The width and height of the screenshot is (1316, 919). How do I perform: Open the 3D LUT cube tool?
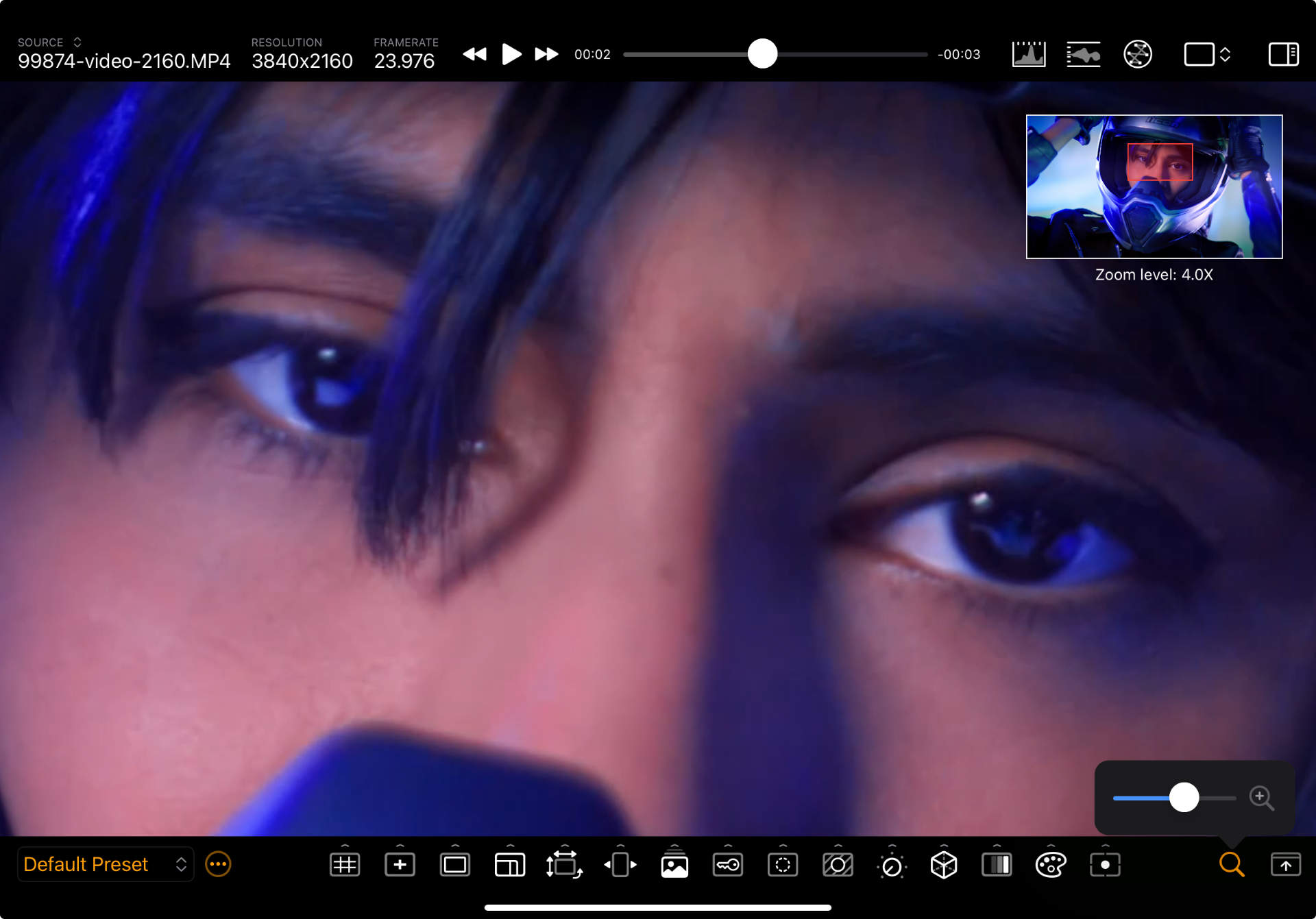pos(943,865)
